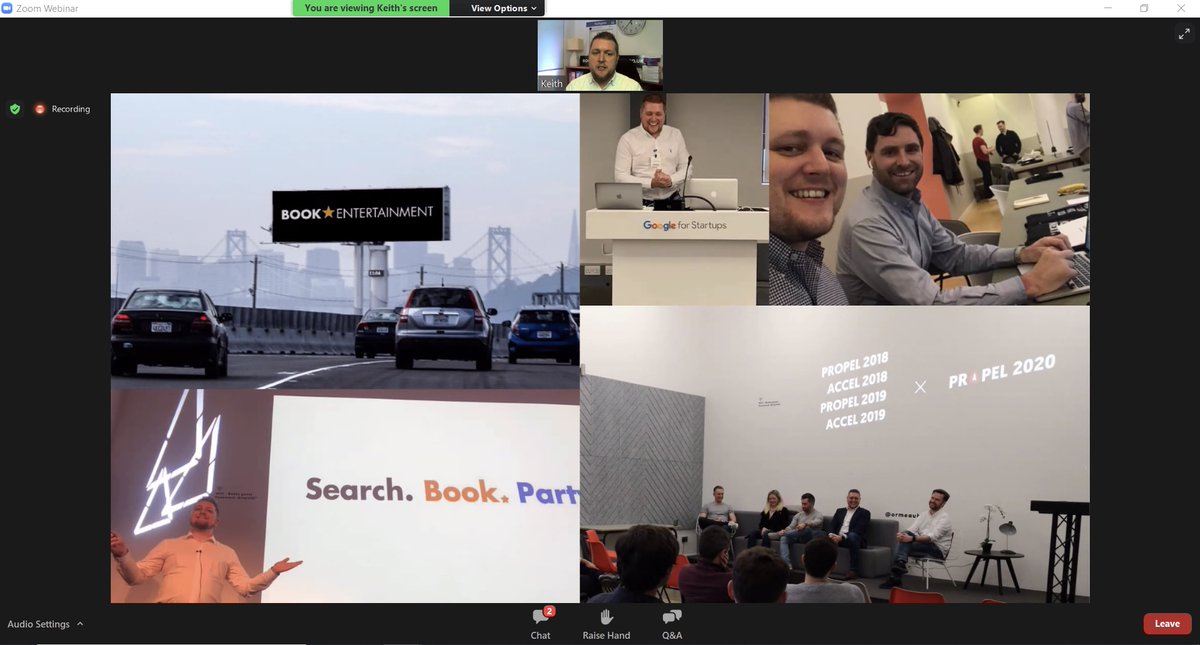Restore down the Zoom Webinar window
Screen dimensions: 1200x645
(1144, 8)
